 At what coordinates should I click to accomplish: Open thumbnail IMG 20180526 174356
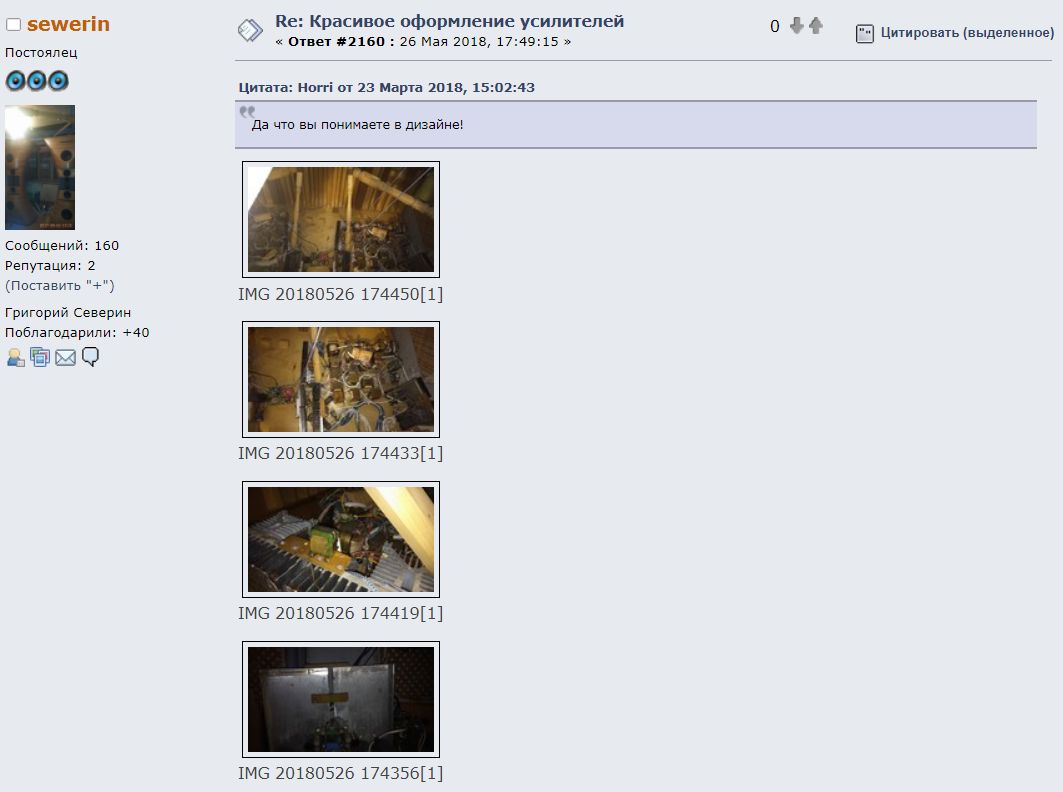(341, 700)
